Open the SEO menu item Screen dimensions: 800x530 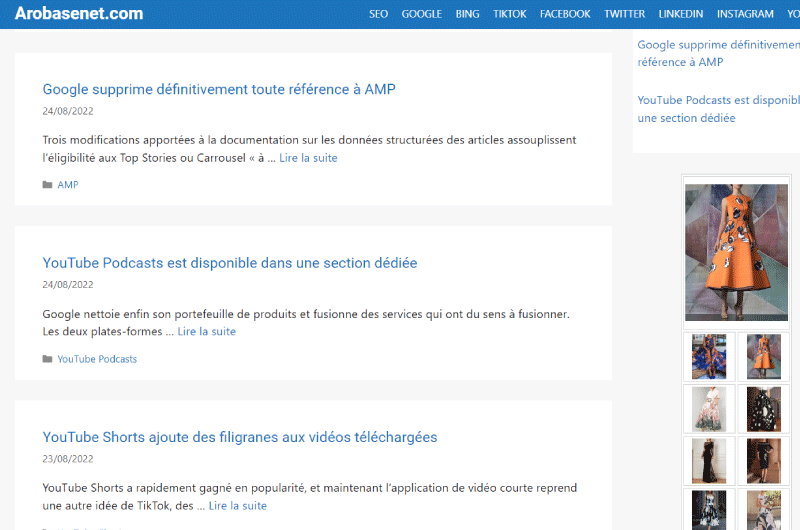(x=379, y=14)
